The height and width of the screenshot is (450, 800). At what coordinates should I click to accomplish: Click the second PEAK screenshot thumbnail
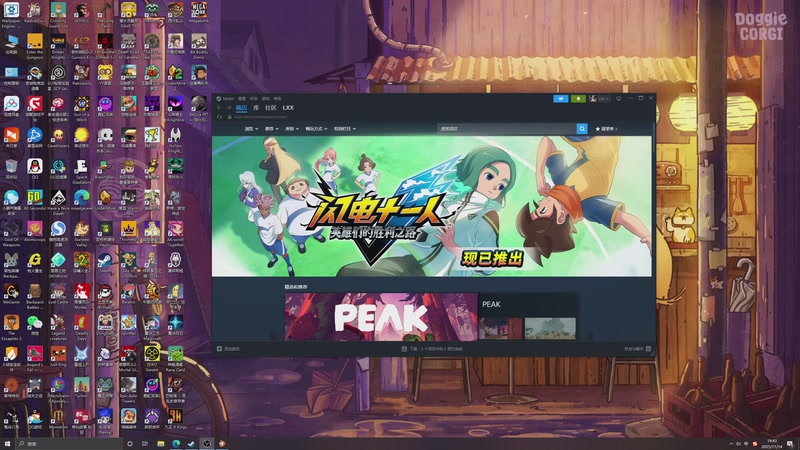coord(550,328)
